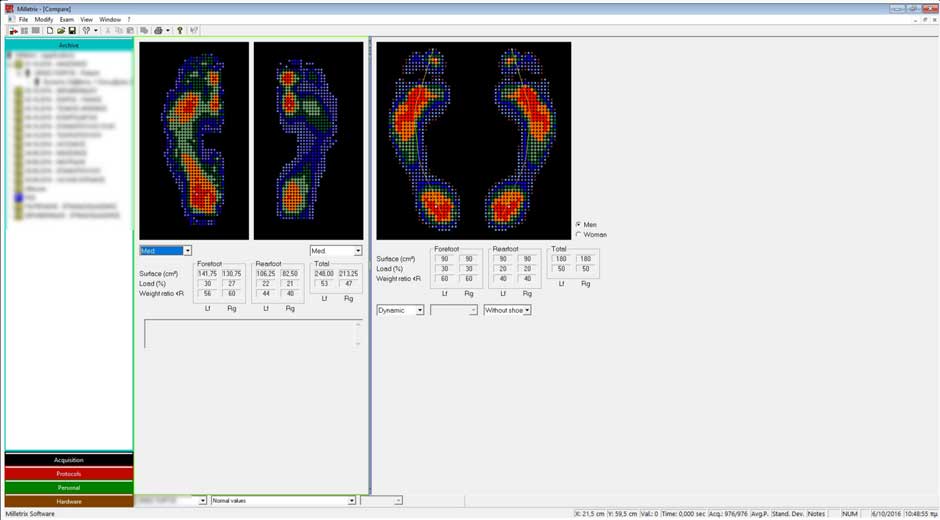Click the New document toolbar icon
Image resolution: width=940 pixels, height=520 pixels.
(49, 31)
